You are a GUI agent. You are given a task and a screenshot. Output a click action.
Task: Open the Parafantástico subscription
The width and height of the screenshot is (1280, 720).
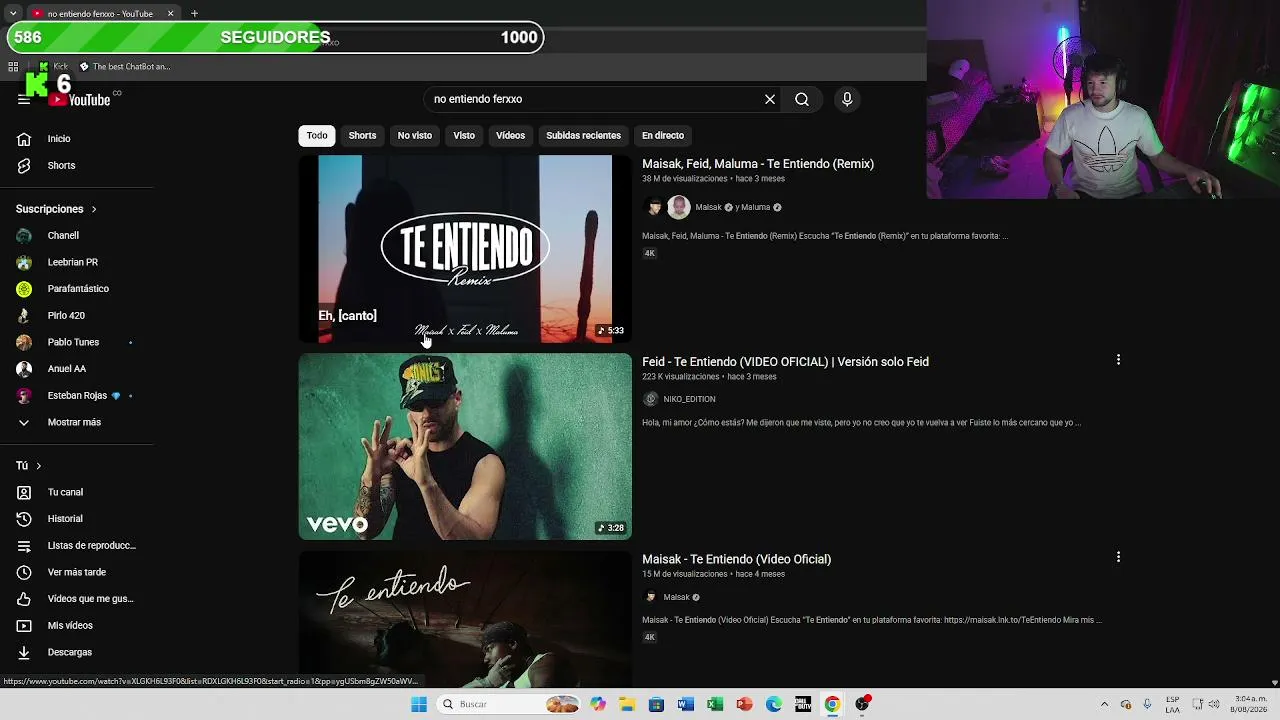[x=76, y=289]
